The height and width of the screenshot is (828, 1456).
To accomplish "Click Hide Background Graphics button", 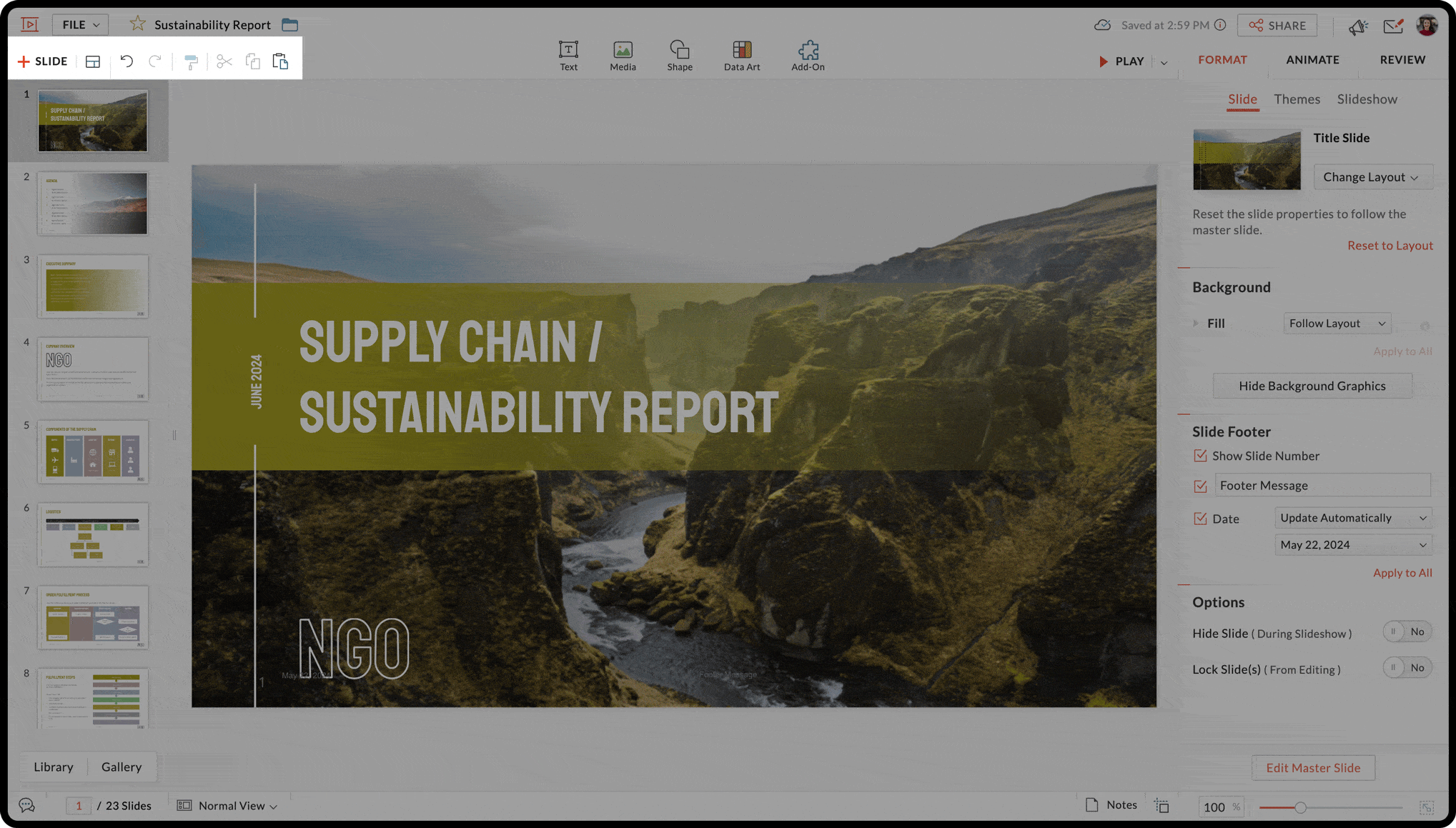I will coord(1312,386).
